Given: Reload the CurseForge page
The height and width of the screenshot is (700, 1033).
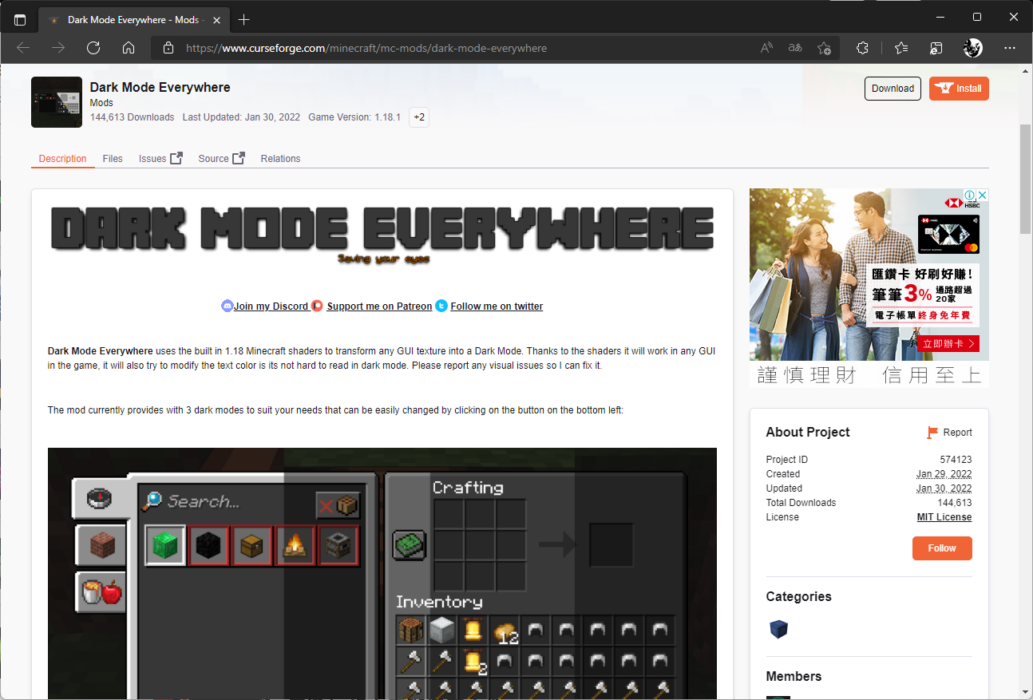Looking at the screenshot, I should (93, 48).
